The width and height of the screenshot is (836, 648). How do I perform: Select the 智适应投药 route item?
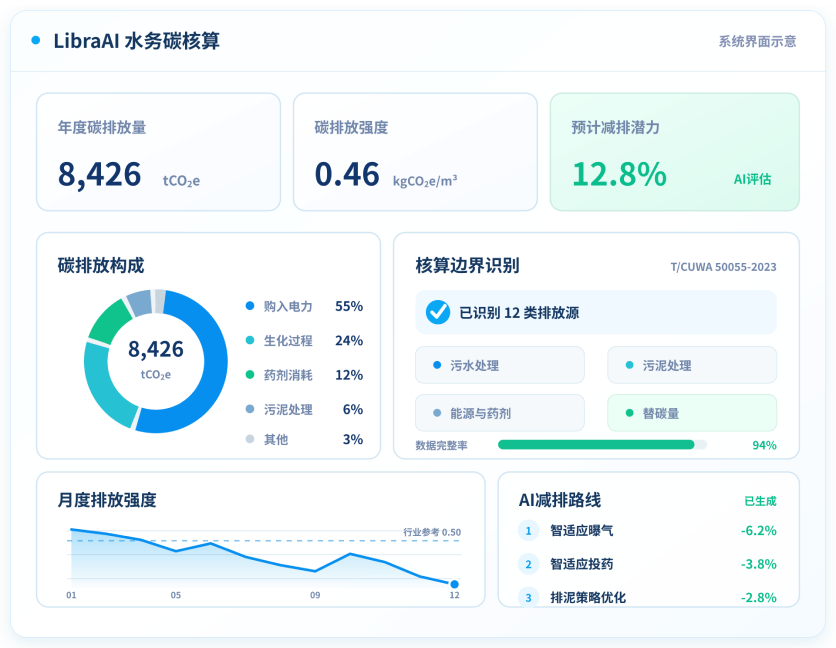pyautogui.click(x=647, y=564)
